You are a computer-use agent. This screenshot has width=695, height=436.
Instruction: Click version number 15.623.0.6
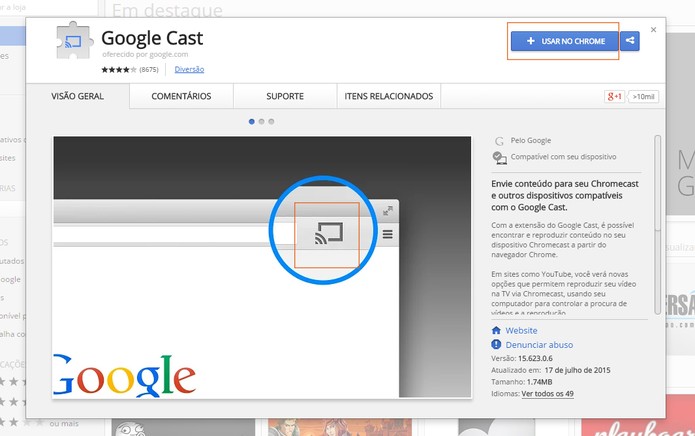click(535, 358)
